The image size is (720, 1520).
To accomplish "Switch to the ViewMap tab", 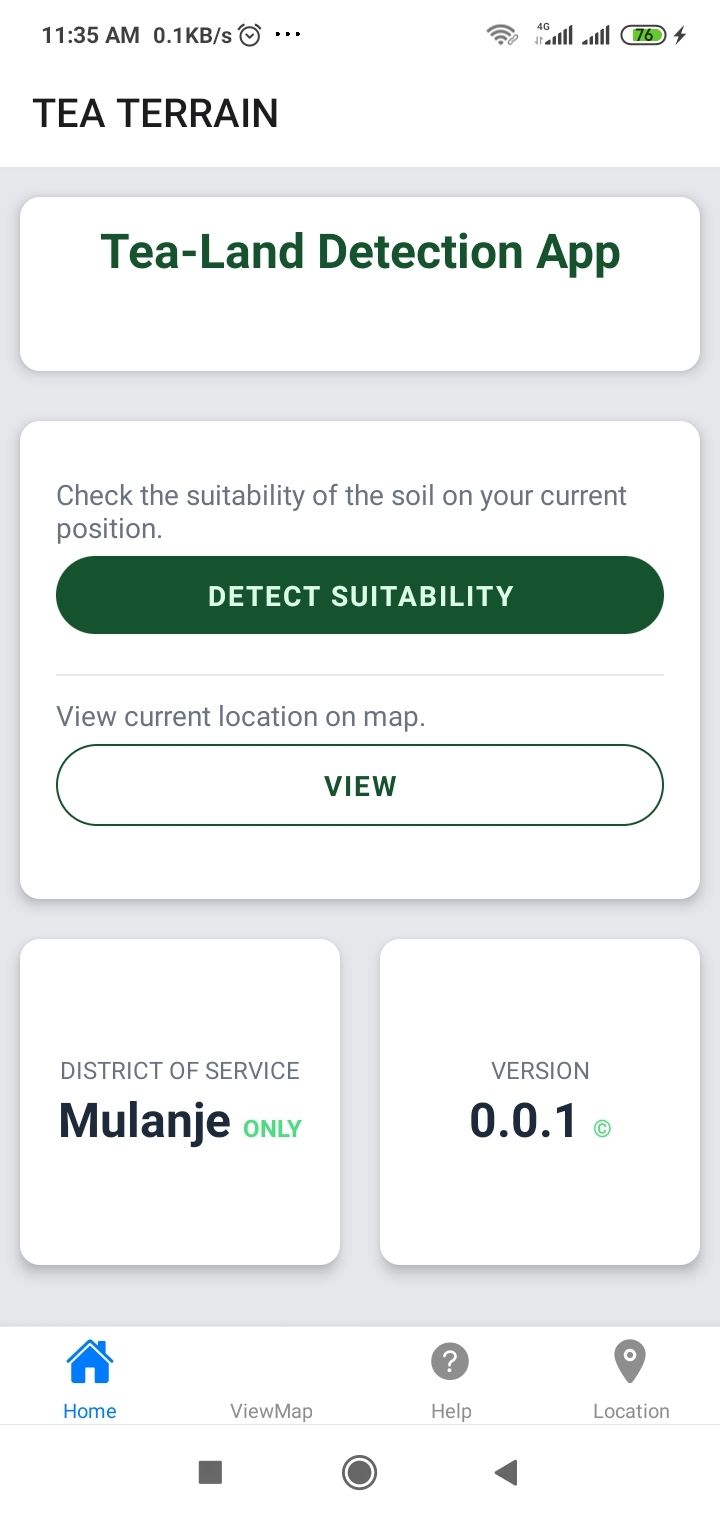I will 271,1411.
